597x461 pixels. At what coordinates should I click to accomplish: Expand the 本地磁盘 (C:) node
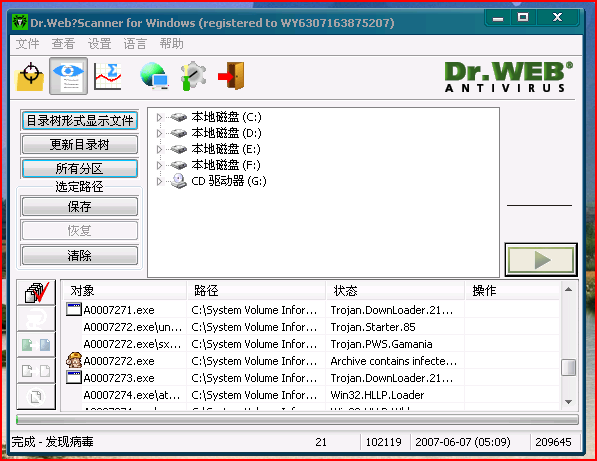point(160,117)
